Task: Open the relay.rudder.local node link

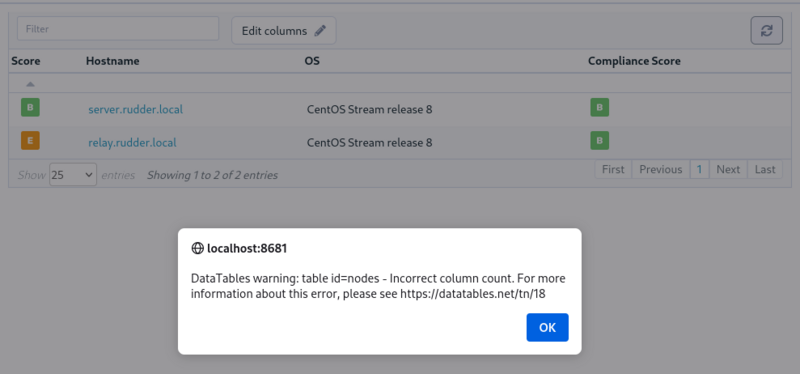Action: click(132, 142)
